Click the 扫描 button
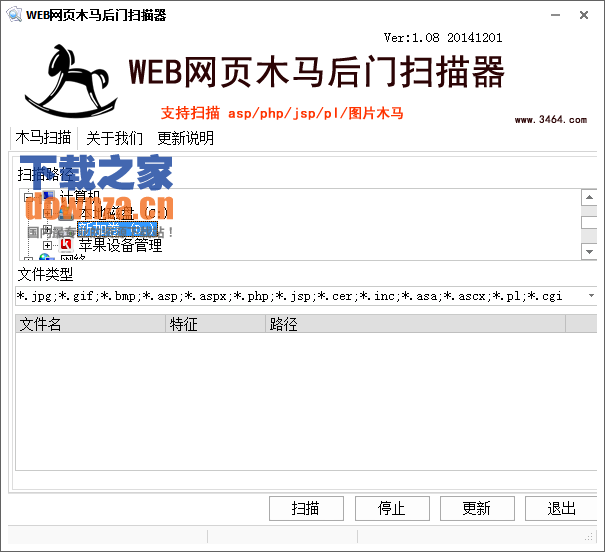Viewport: 605px width, 552px height. coord(306,508)
